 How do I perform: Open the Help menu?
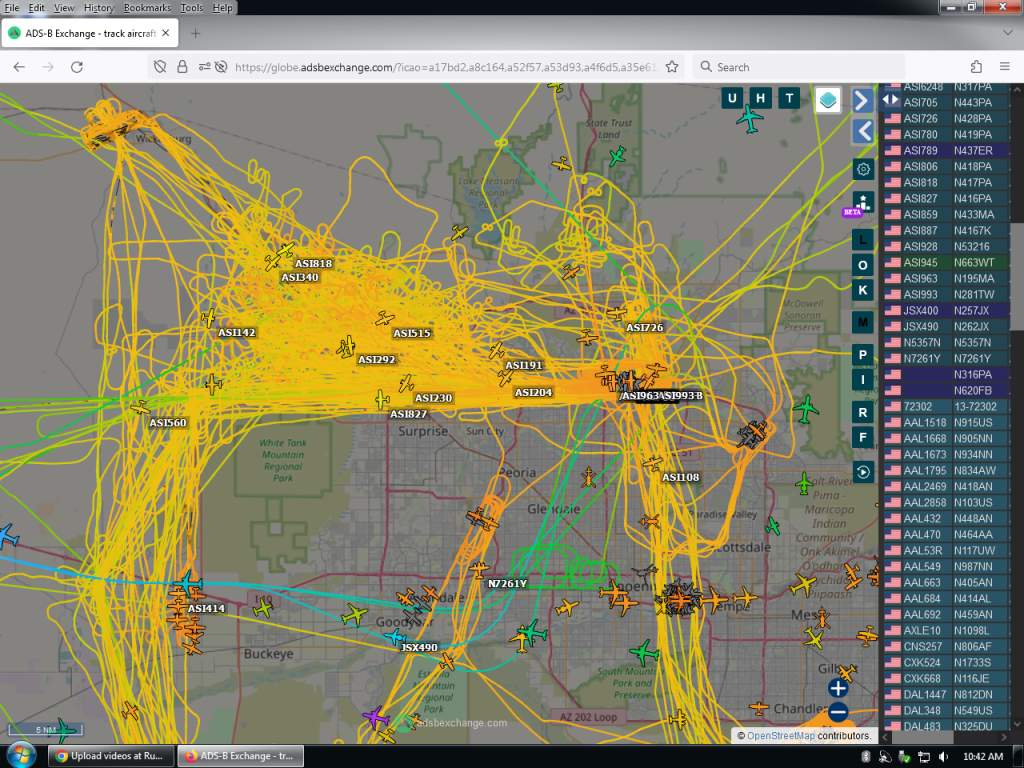click(x=222, y=8)
